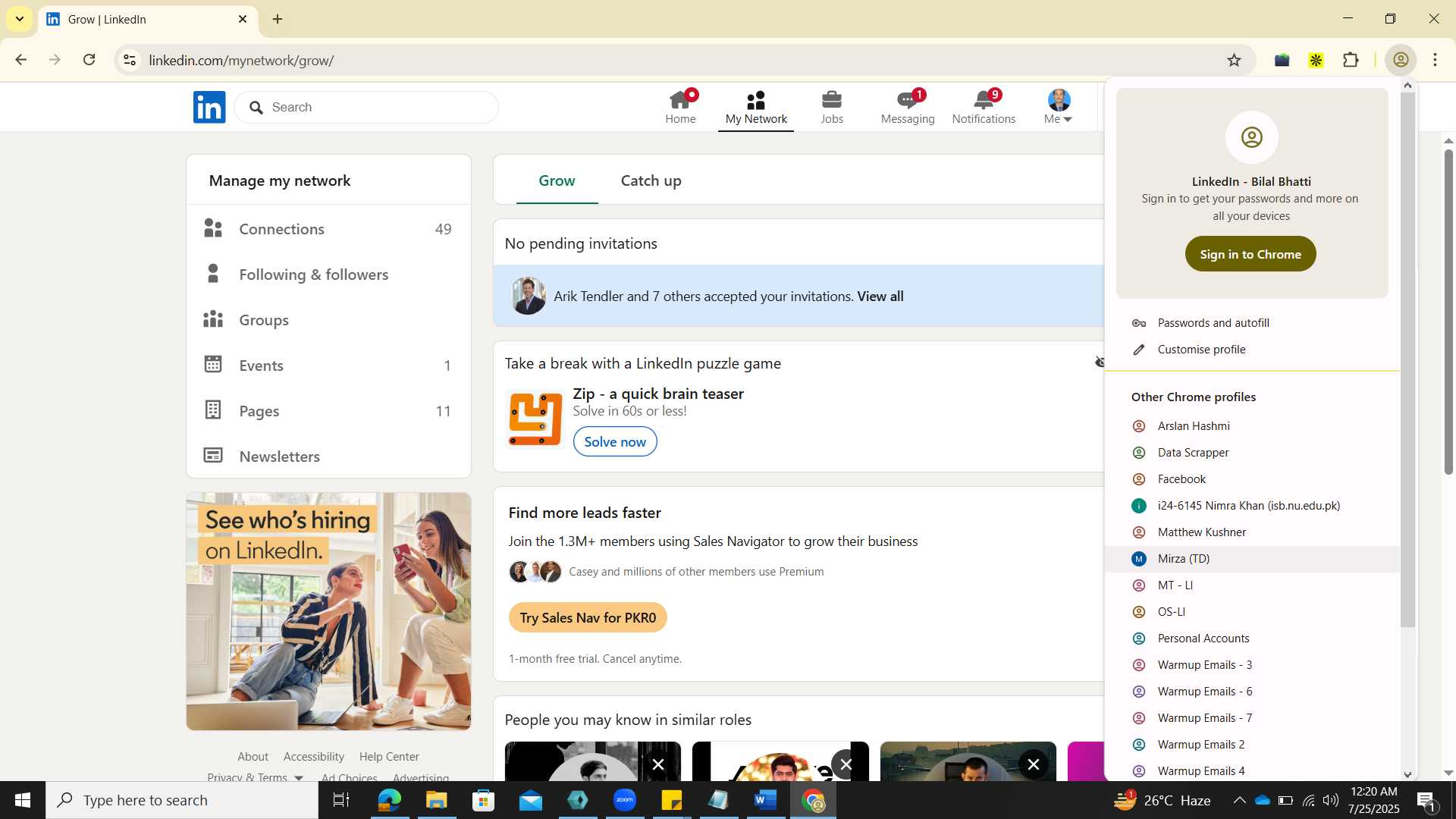The image size is (1456, 819).
Task: Click Sign in to Chrome button
Action: [x=1250, y=254]
